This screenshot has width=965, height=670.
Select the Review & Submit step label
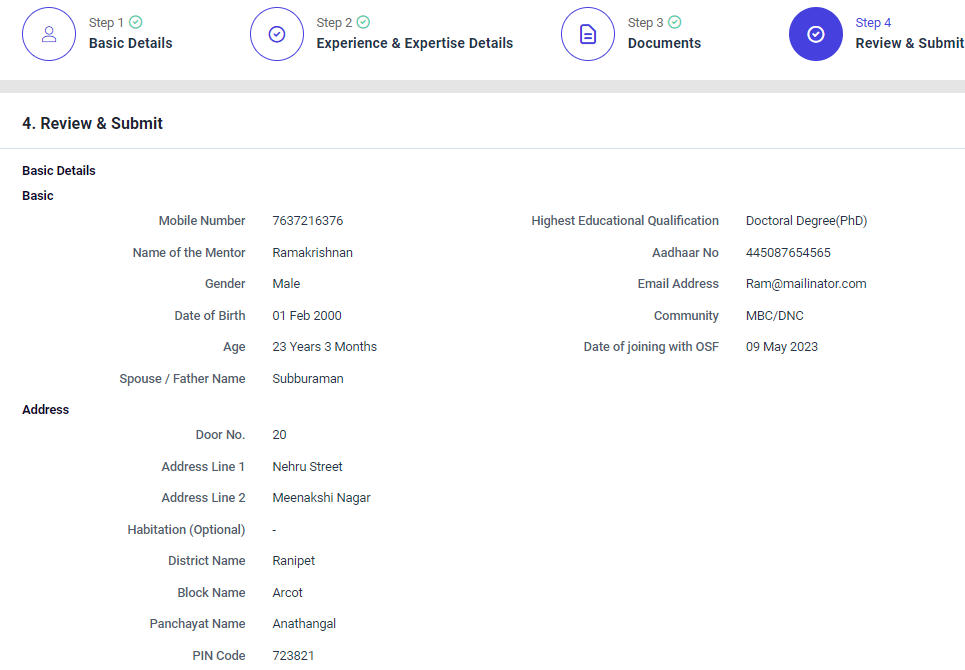pos(909,43)
